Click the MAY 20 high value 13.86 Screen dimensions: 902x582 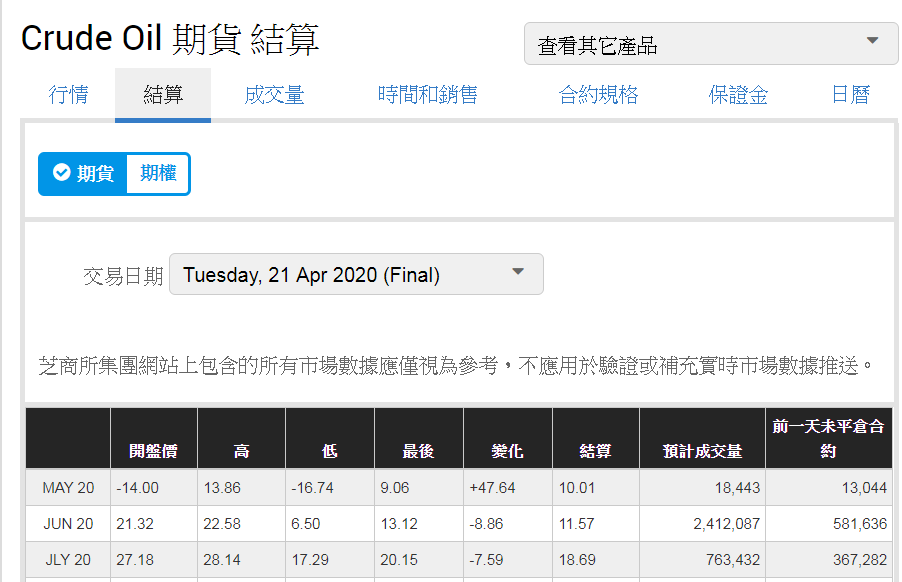click(x=222, y=488)
